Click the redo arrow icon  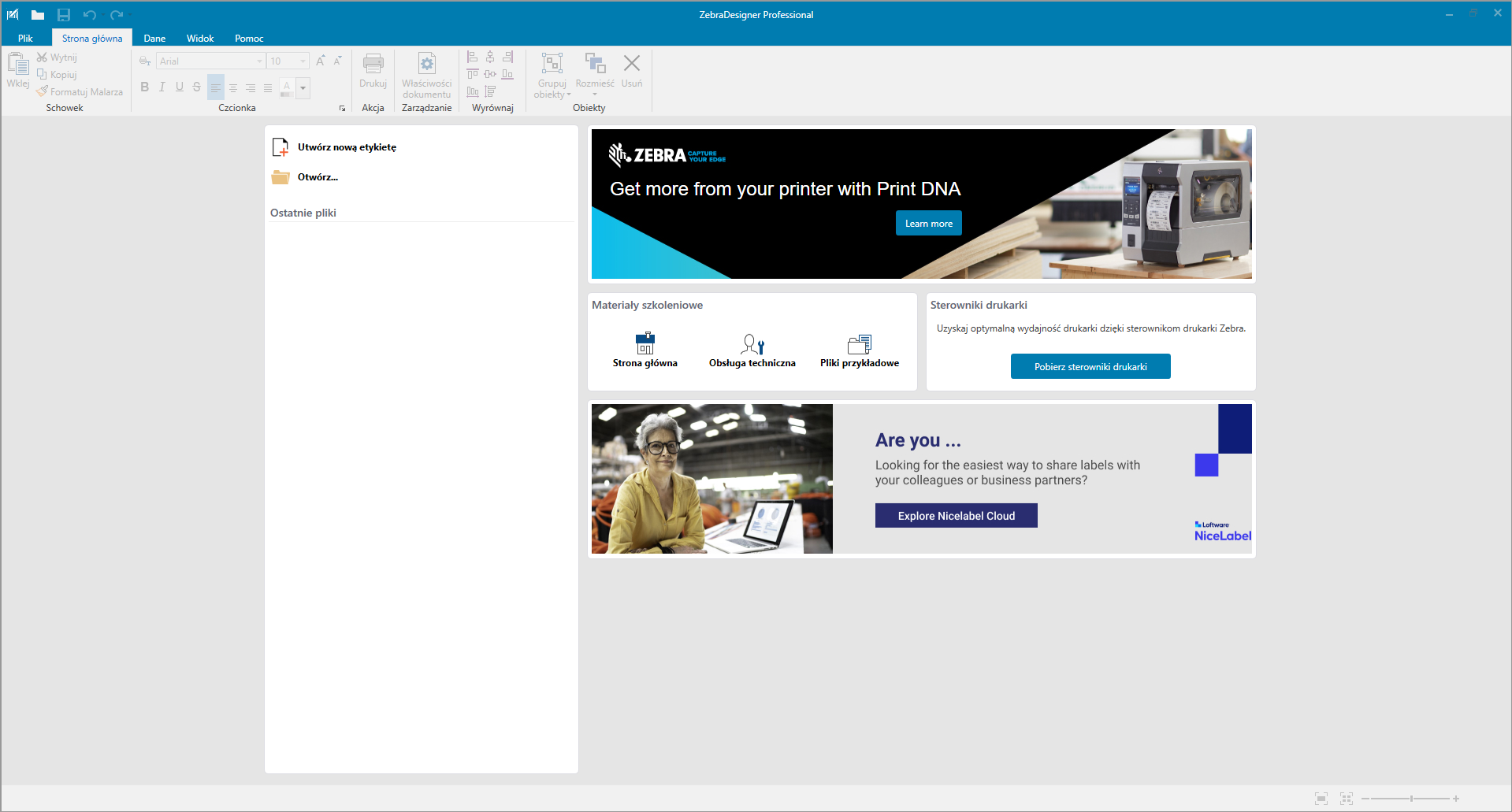pyautogui.click(x=117, y=15)
